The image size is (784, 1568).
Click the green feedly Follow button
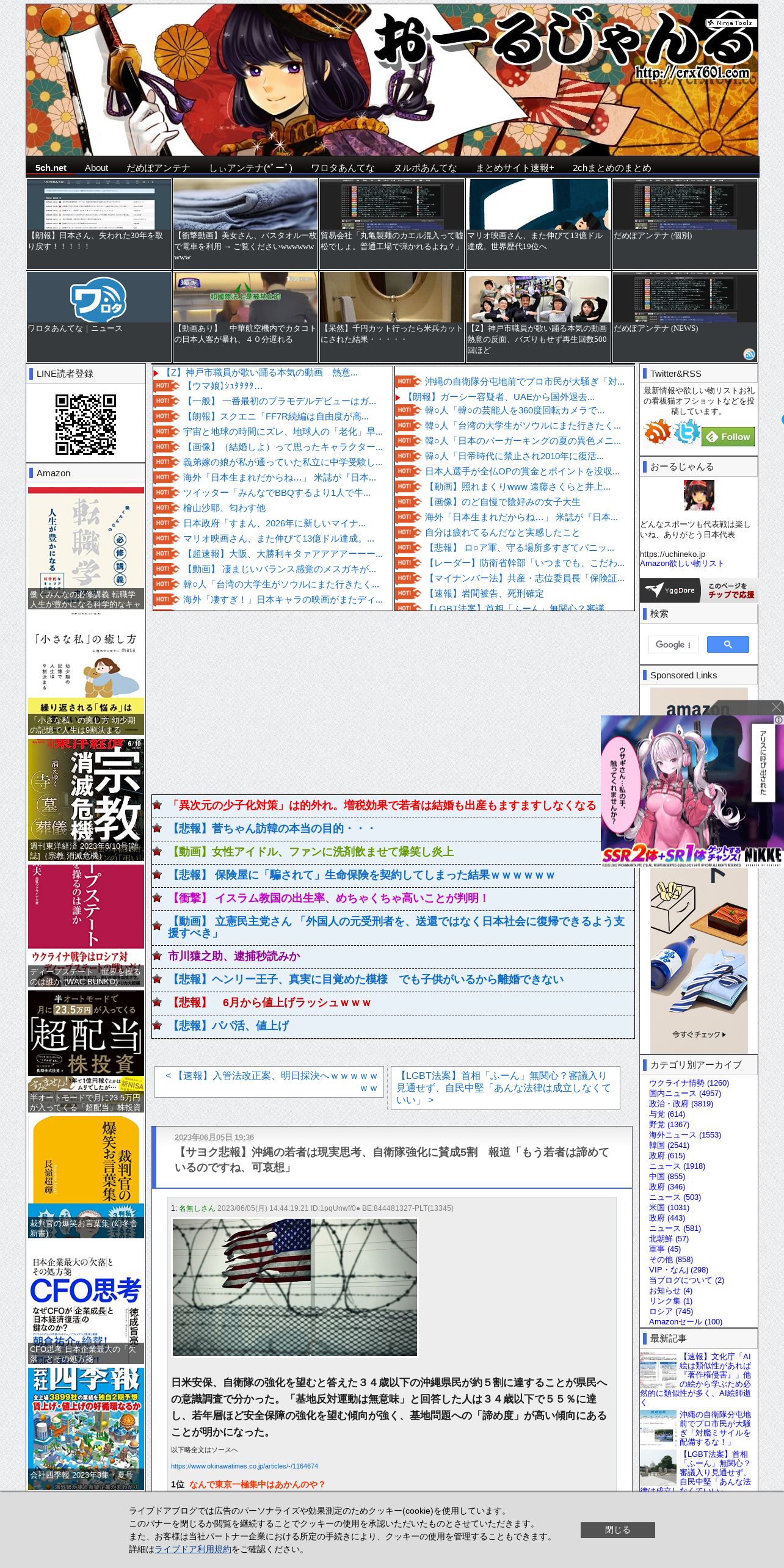[x=728, y=437]
